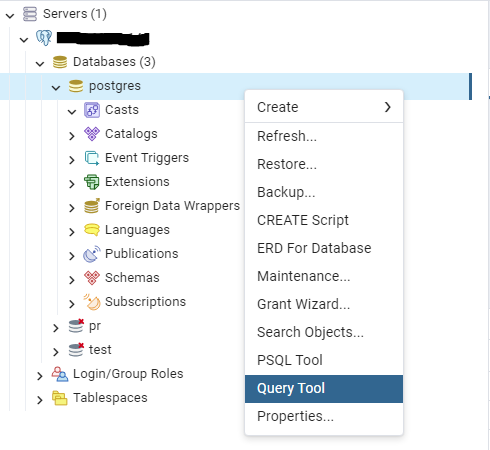Click the disconnected pr database icon

coord(76,326)
